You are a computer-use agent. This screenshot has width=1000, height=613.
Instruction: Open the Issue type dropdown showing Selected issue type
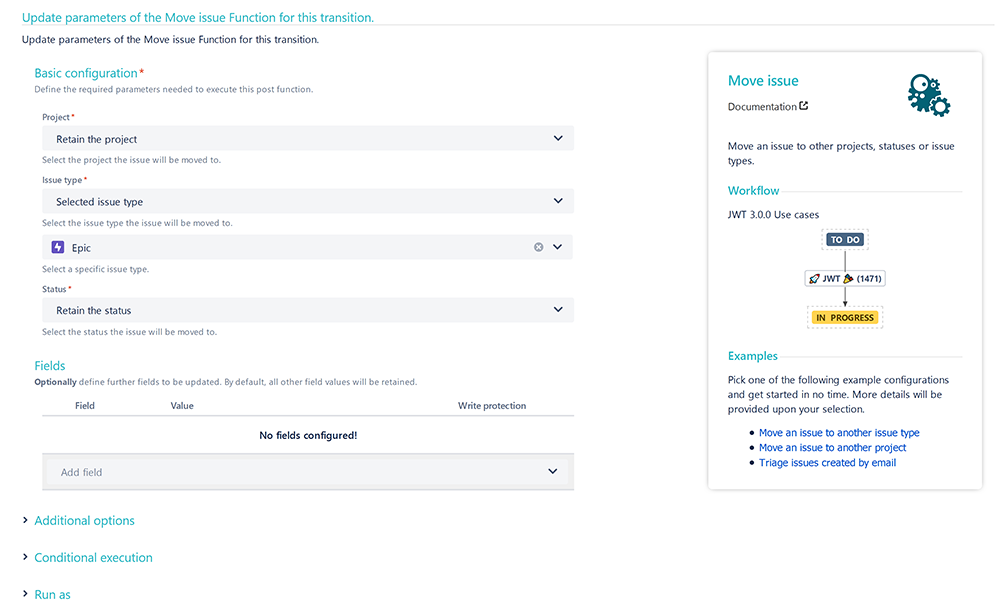click(307, 201)
